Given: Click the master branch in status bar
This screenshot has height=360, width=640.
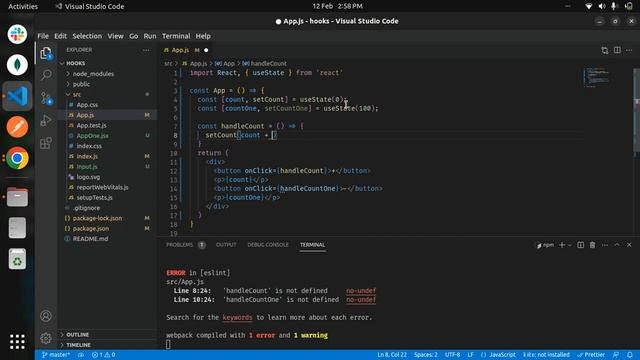Looking at the screenshot, I should 56,355.
